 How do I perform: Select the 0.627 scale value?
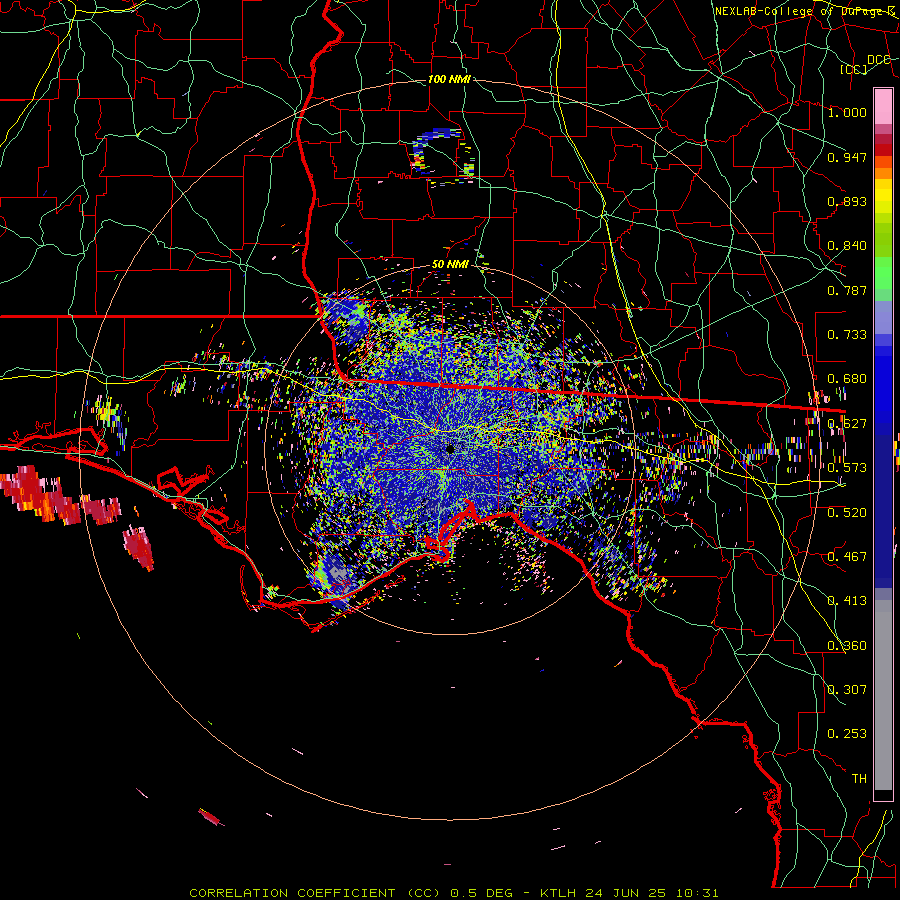[x=847, y=424]
